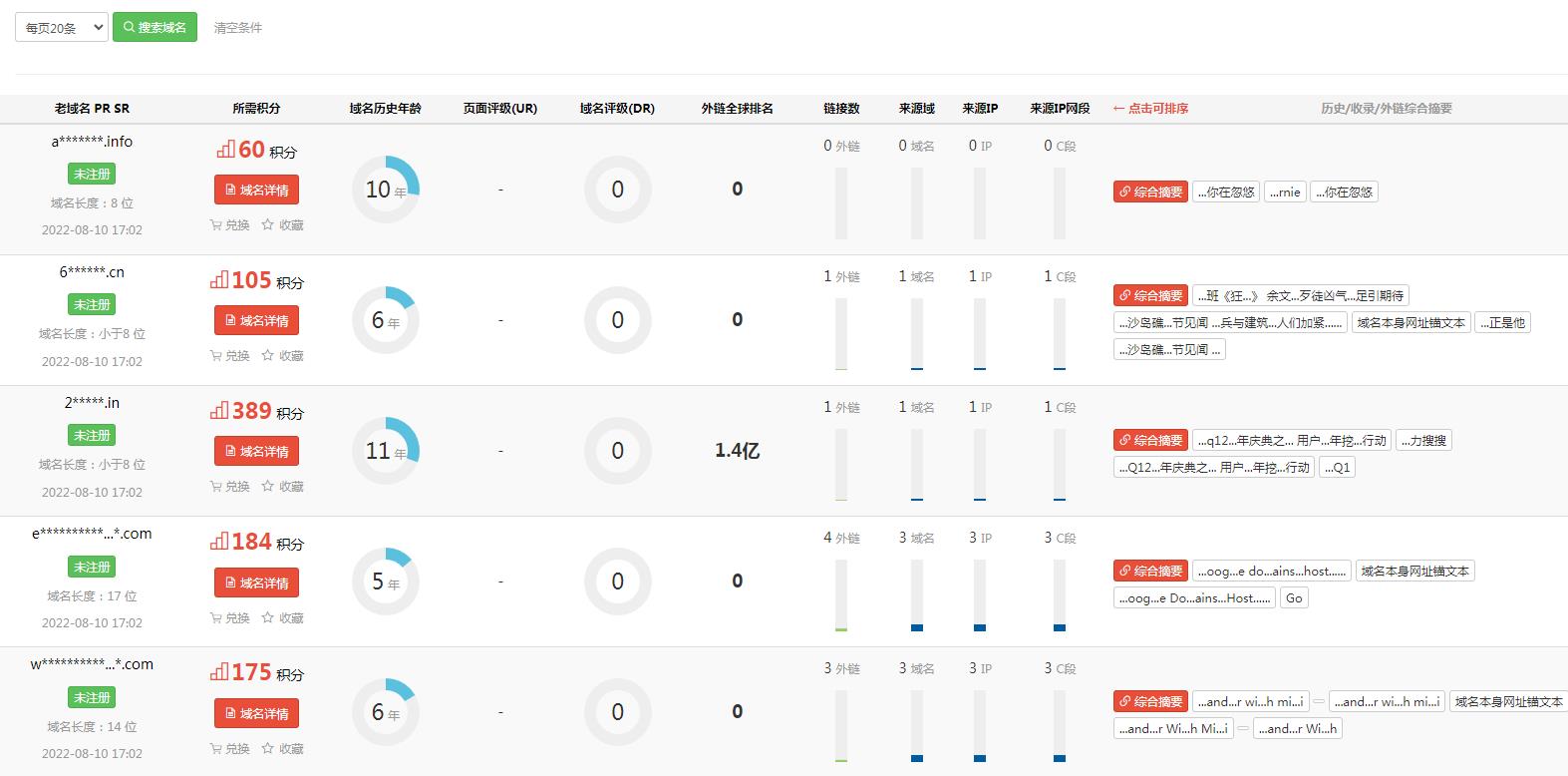Click 域名本身网址锚文本 tag in 6******.cn row
Image resolution: width=1568 pixels, height=776 pixels.
tap(1411, 322)
